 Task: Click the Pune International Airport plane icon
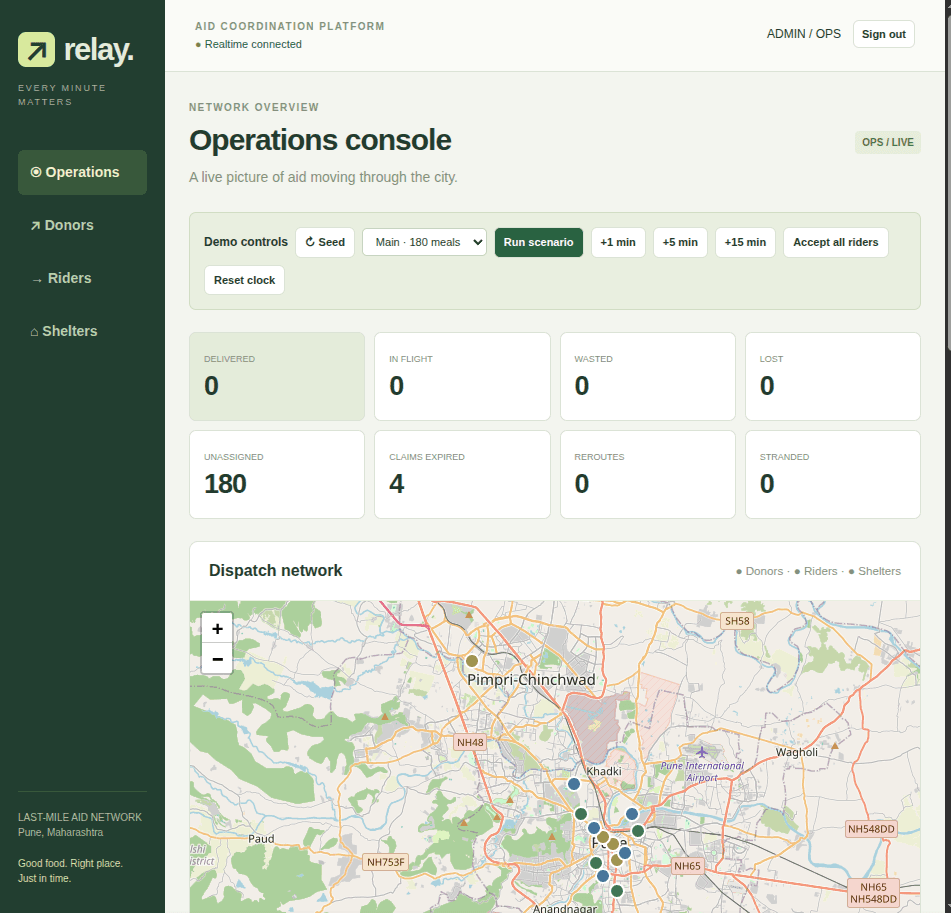point(702,752)
